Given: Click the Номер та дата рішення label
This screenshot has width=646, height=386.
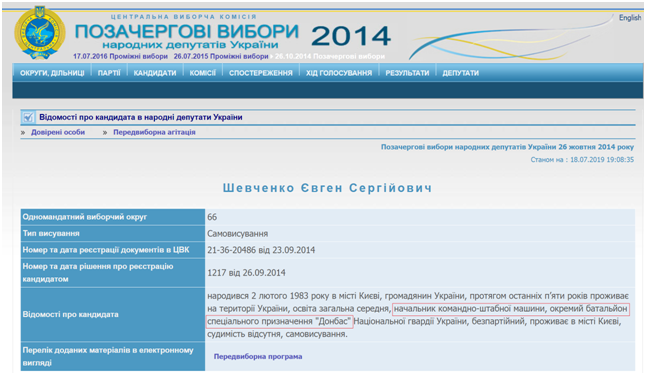Looking at the screenshot, I should (x=98, y=273).
